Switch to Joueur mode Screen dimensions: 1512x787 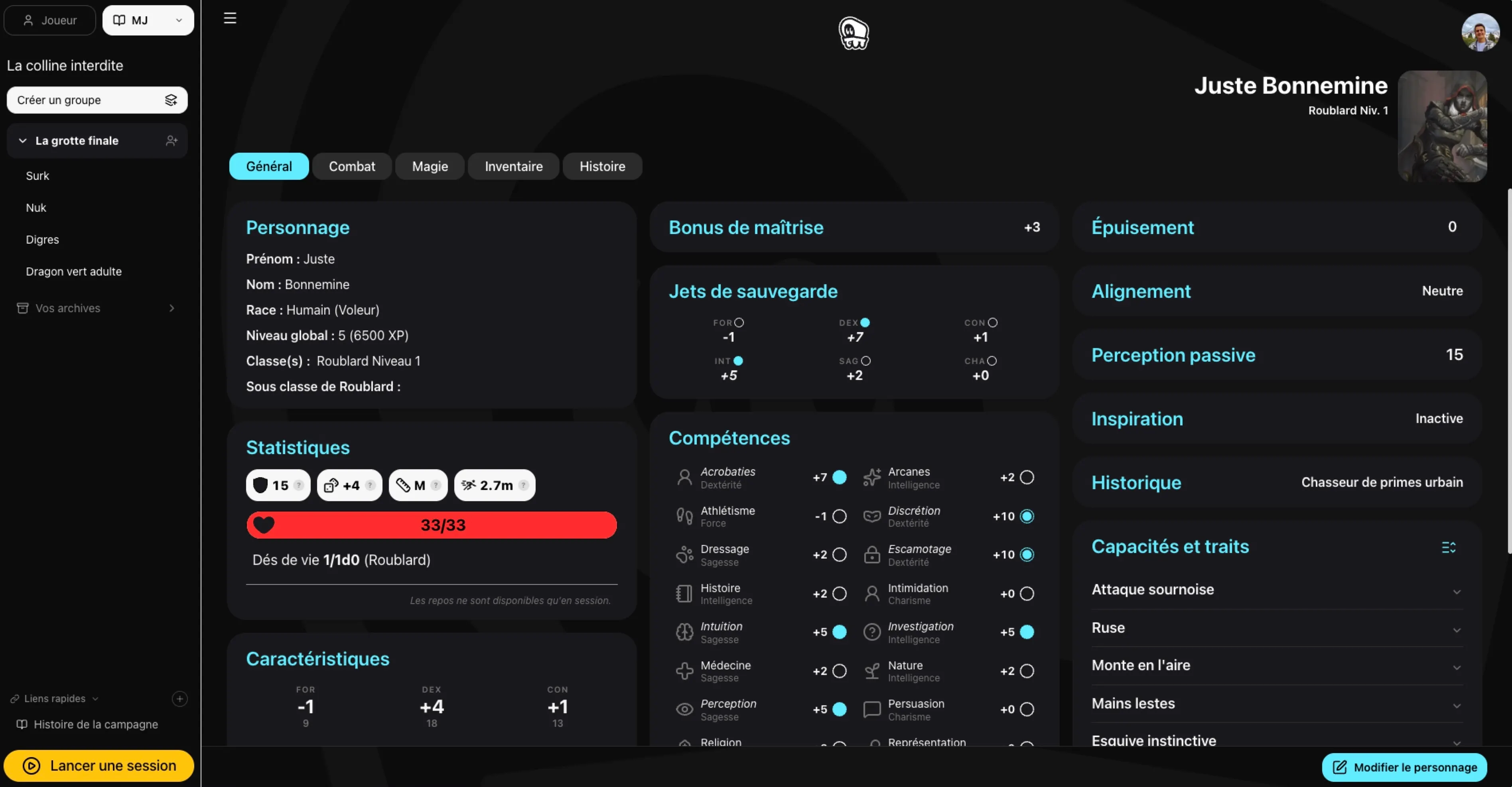coord(50,21)
